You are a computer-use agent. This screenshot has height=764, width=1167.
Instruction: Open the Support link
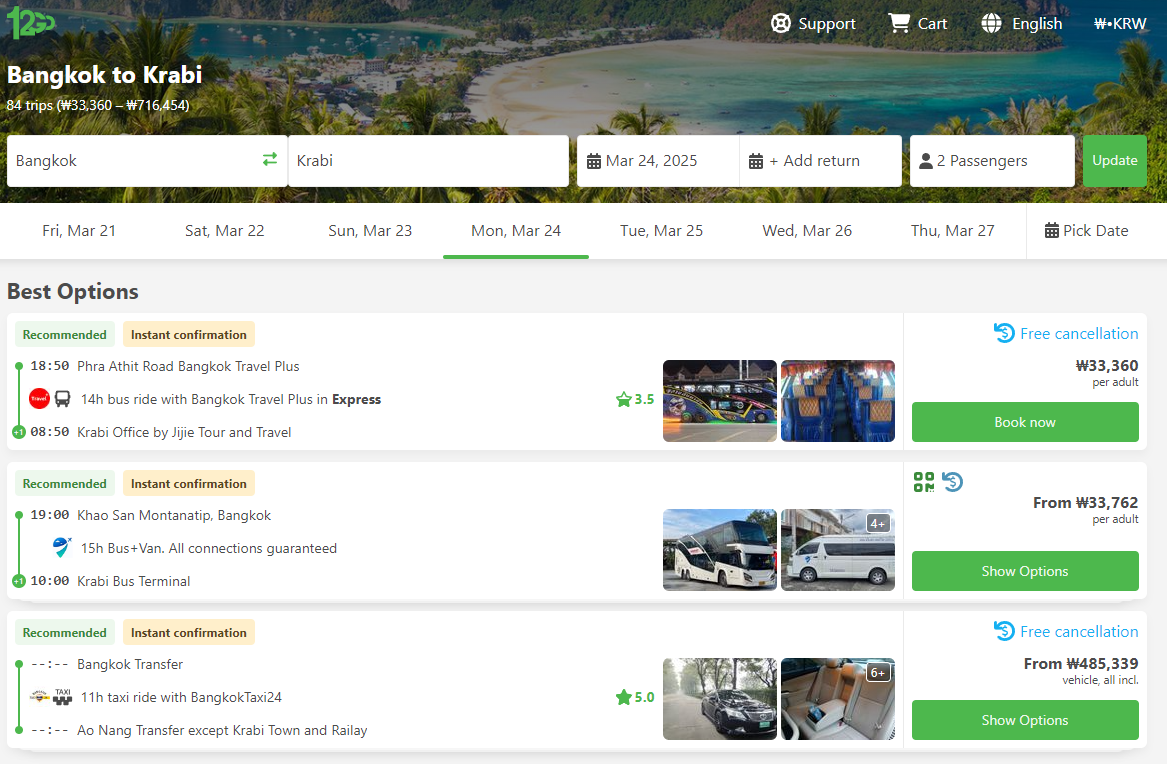point(813,24)
